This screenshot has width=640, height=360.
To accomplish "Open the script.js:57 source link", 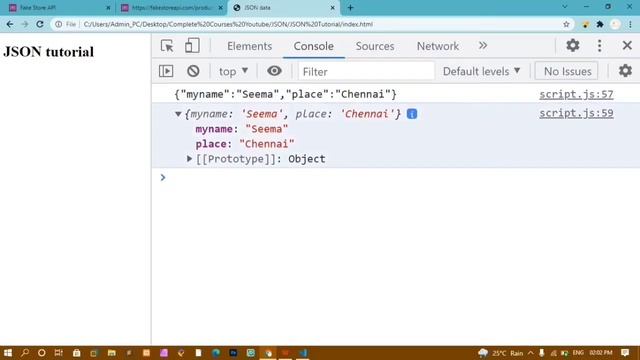I will pyautogui.click(x=576, y=94).
